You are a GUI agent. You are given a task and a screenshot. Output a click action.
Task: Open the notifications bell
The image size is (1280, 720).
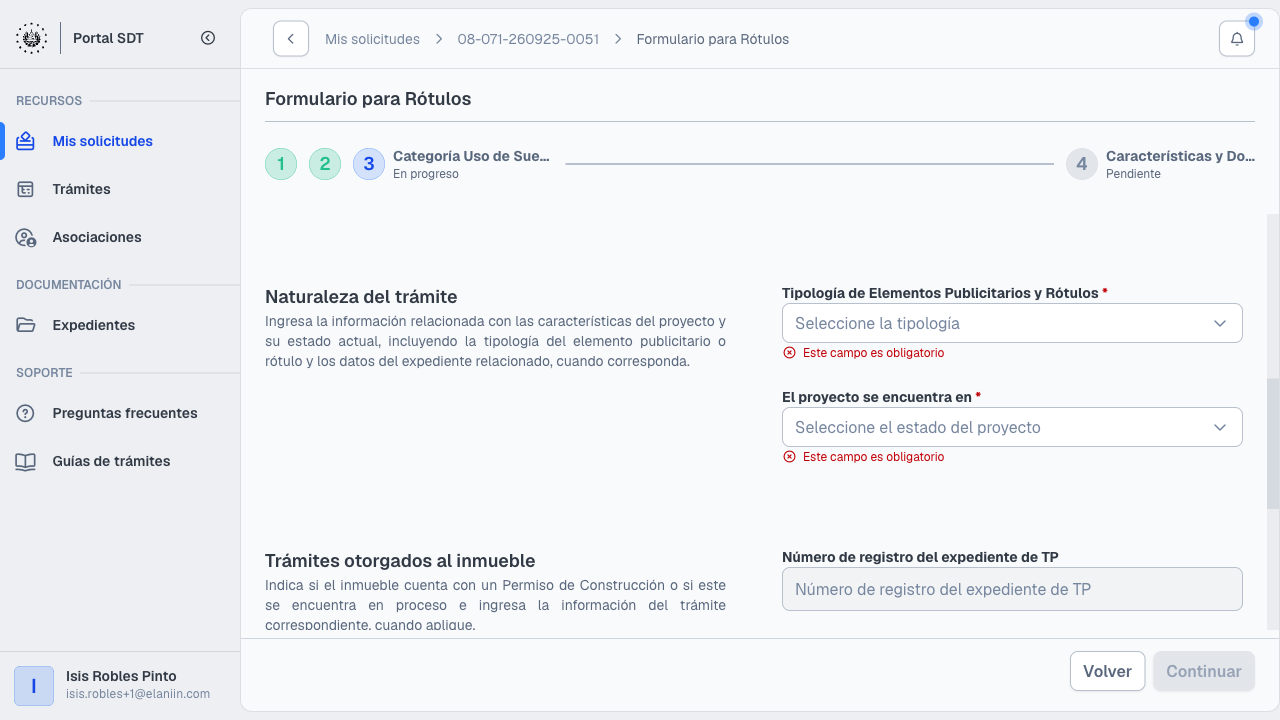(1237, 39)
